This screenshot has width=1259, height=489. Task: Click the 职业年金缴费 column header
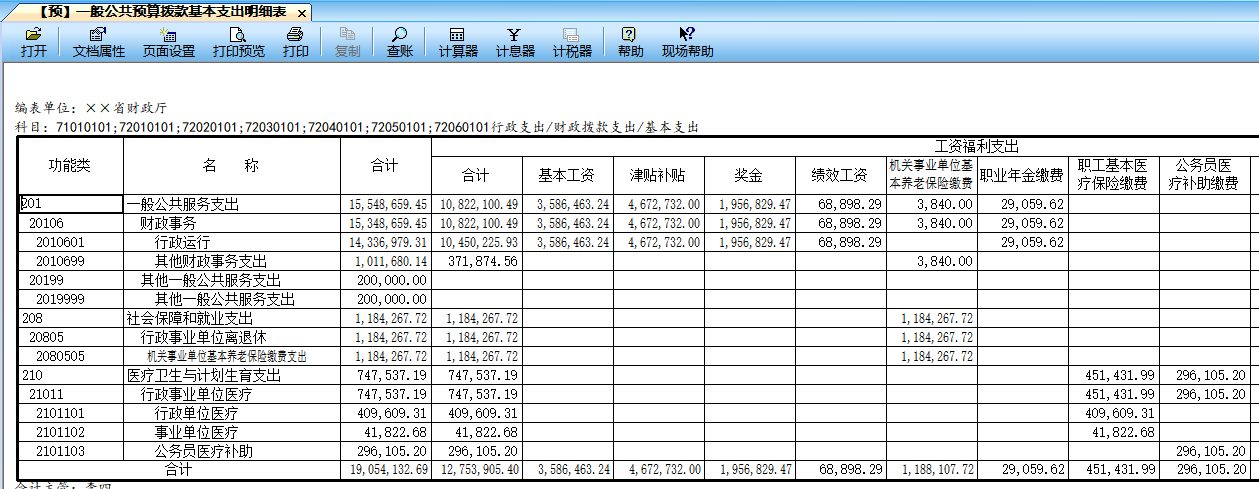[1022, 175]
